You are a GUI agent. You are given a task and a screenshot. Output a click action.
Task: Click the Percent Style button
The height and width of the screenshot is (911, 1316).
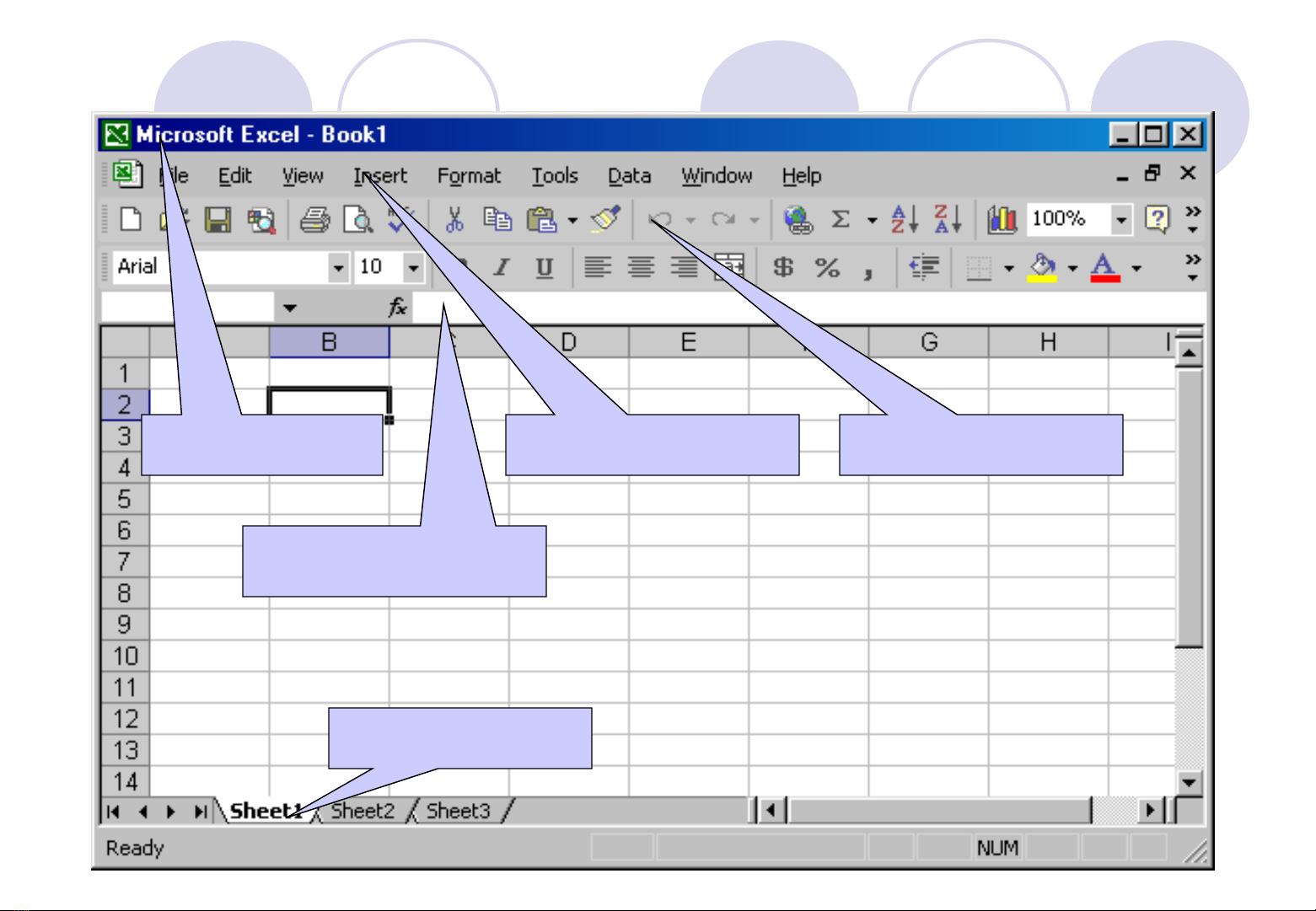point(827,268)
